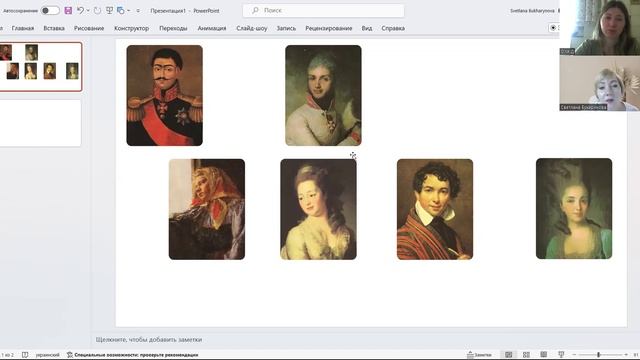Open the Рецензирование tab

tap(329, 28)
